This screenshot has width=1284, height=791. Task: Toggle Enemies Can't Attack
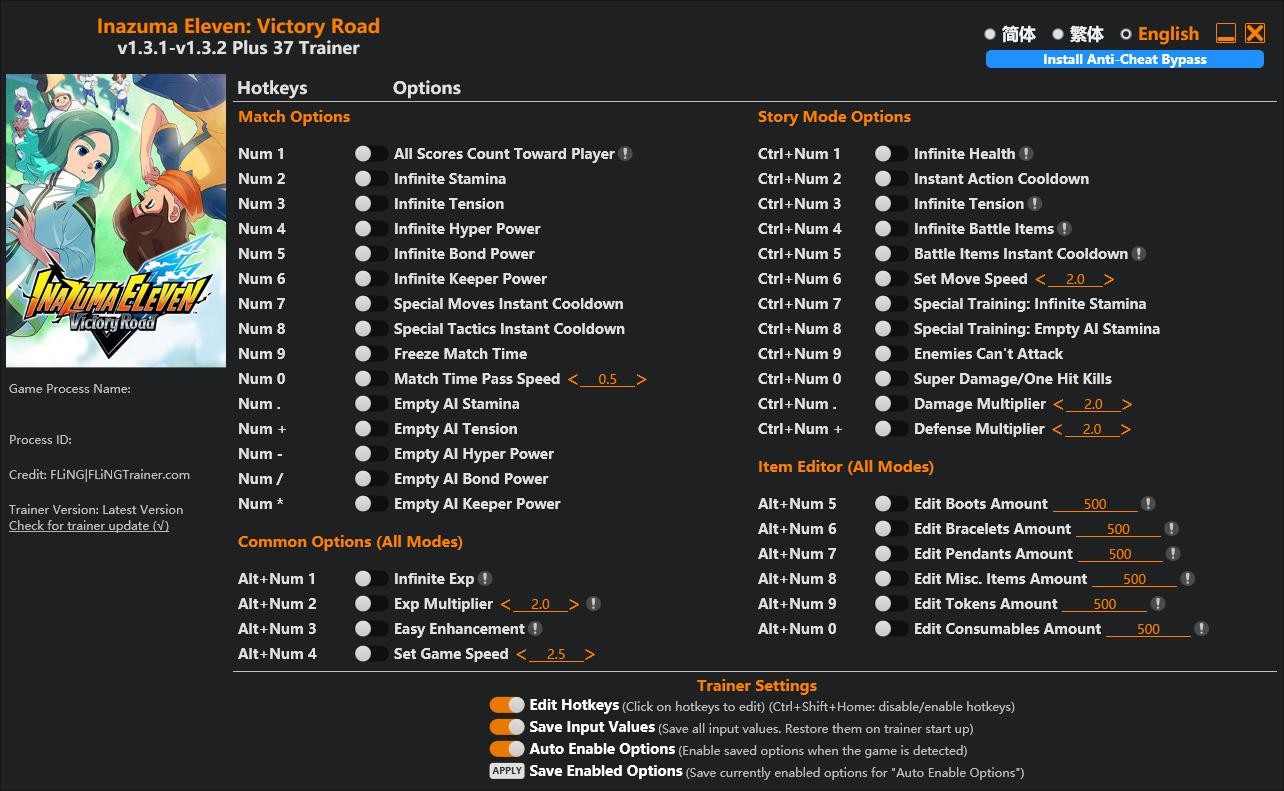890,354
